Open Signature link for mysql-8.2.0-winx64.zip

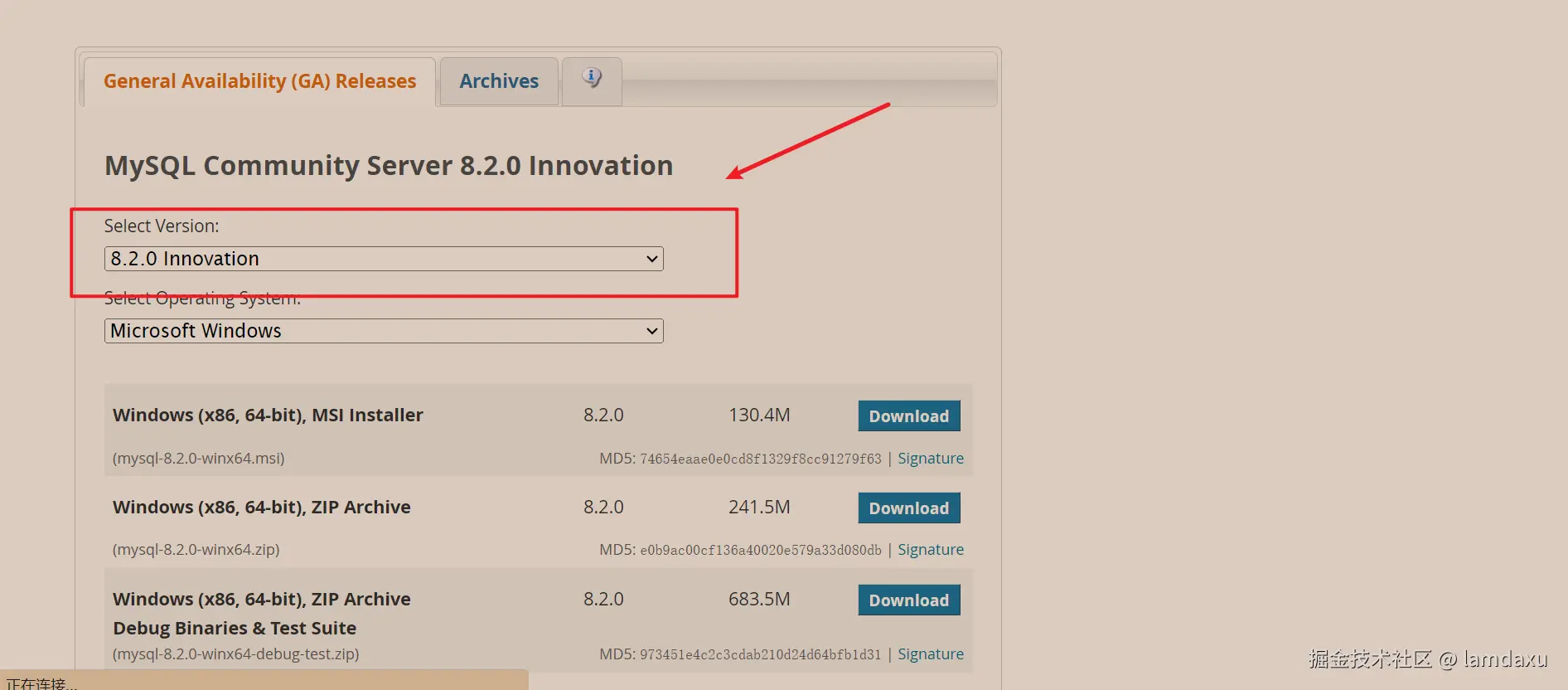(931, 549)
